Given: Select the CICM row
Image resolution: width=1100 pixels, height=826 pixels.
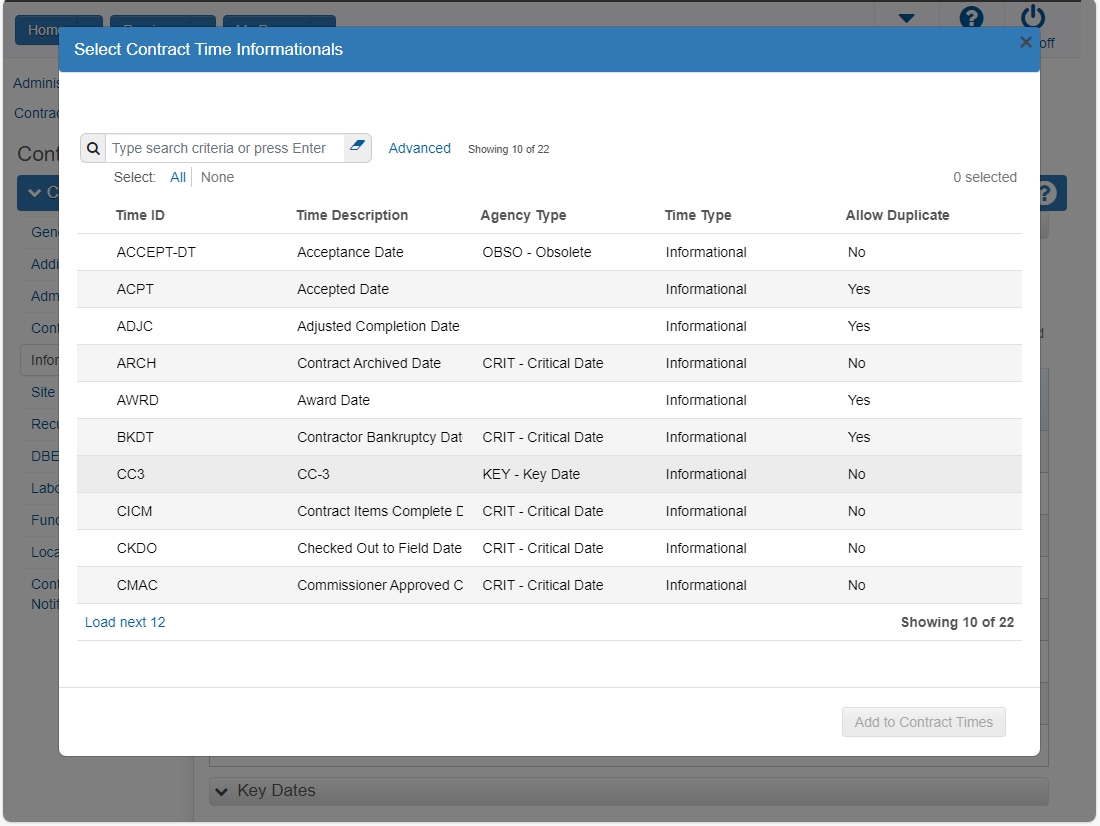Looking at the screenshot, I should point(549,512).
